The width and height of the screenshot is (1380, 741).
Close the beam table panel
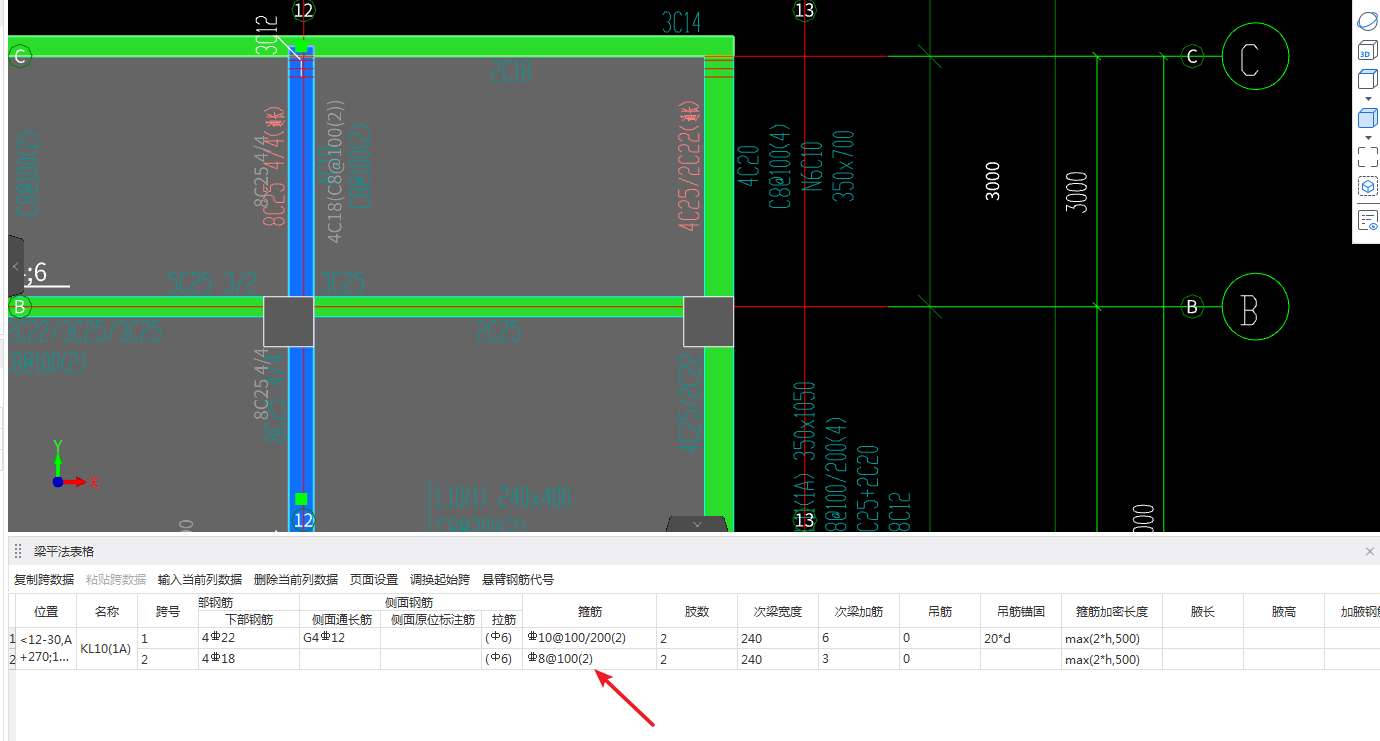click(x=1370, y=552)
